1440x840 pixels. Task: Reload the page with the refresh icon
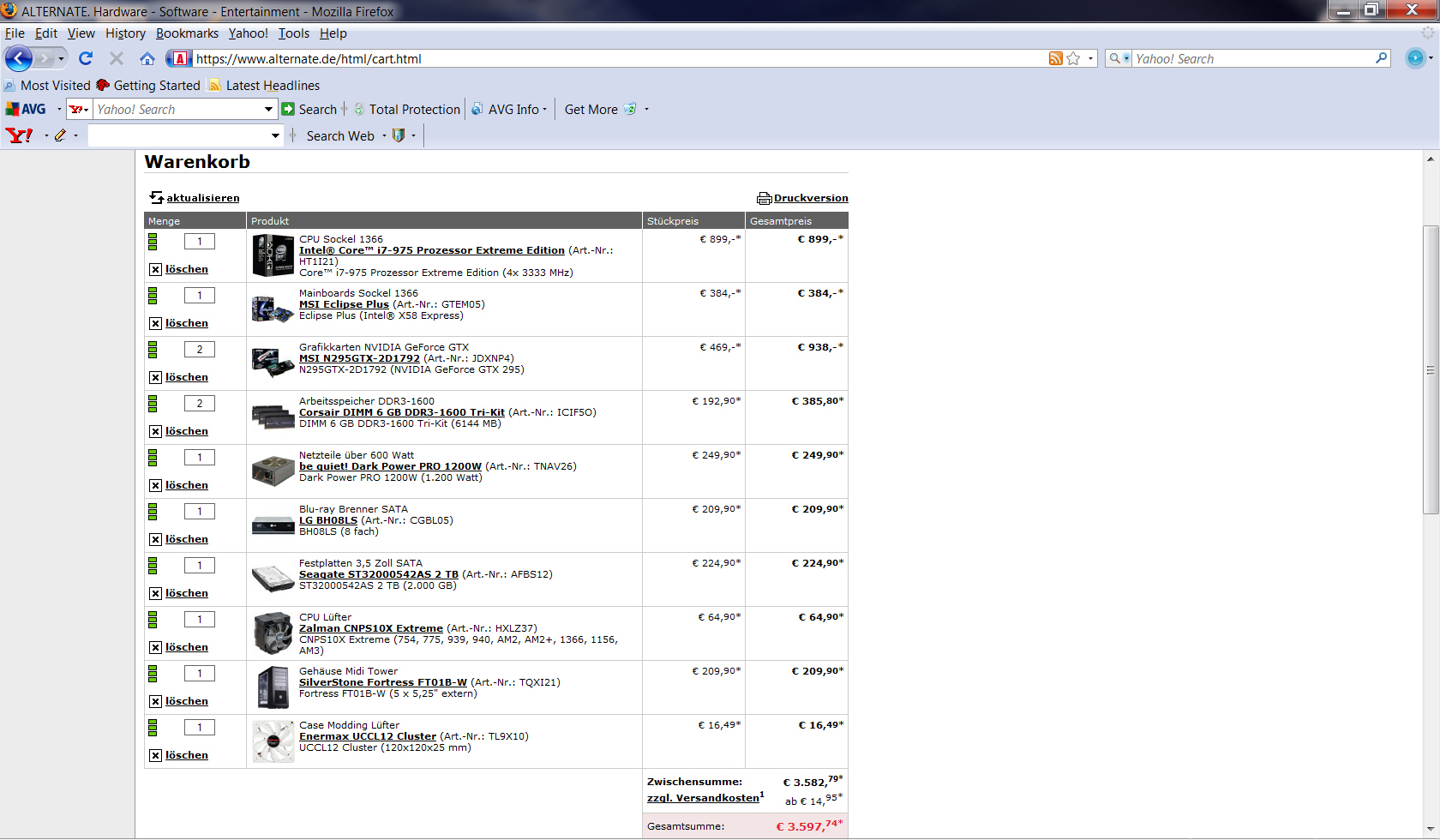point(86,58)
